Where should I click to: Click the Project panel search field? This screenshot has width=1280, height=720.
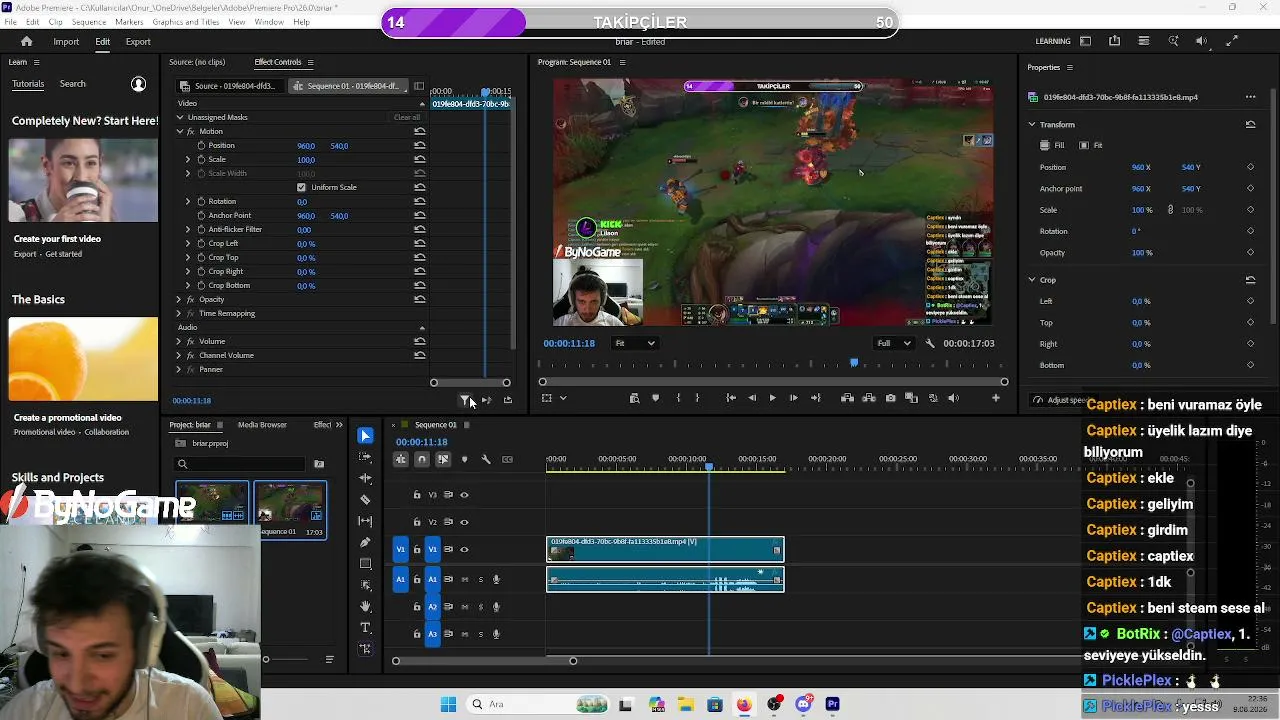[240, 464]
